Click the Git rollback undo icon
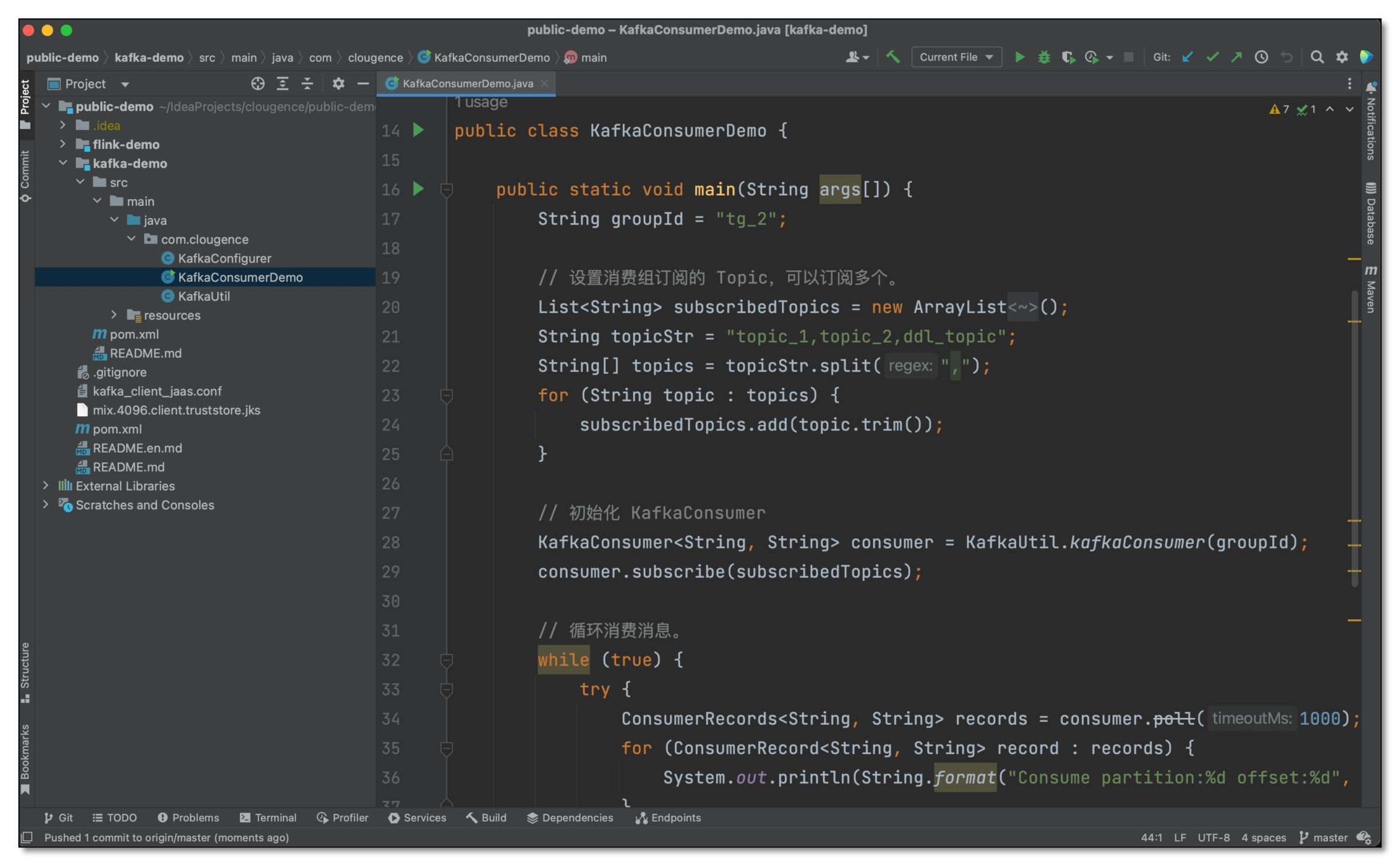The image size is (1400, 866). pyautogui.click(x=1286, y=57)
